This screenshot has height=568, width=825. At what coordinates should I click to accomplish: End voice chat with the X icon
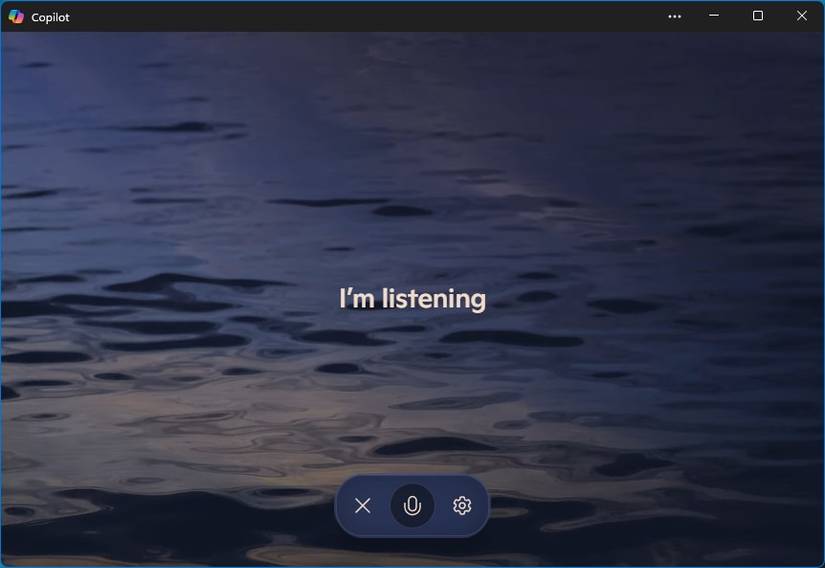[363, 506]
